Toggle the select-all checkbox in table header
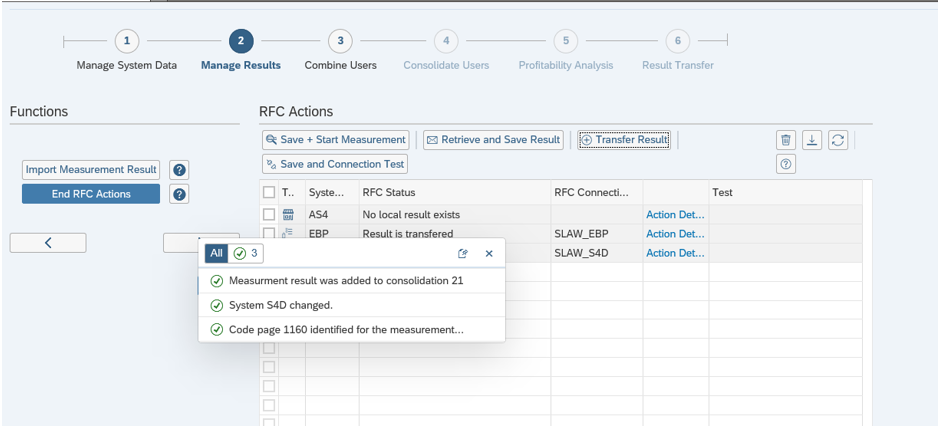Screen dimensions: 942x429 tap(269, 193)
